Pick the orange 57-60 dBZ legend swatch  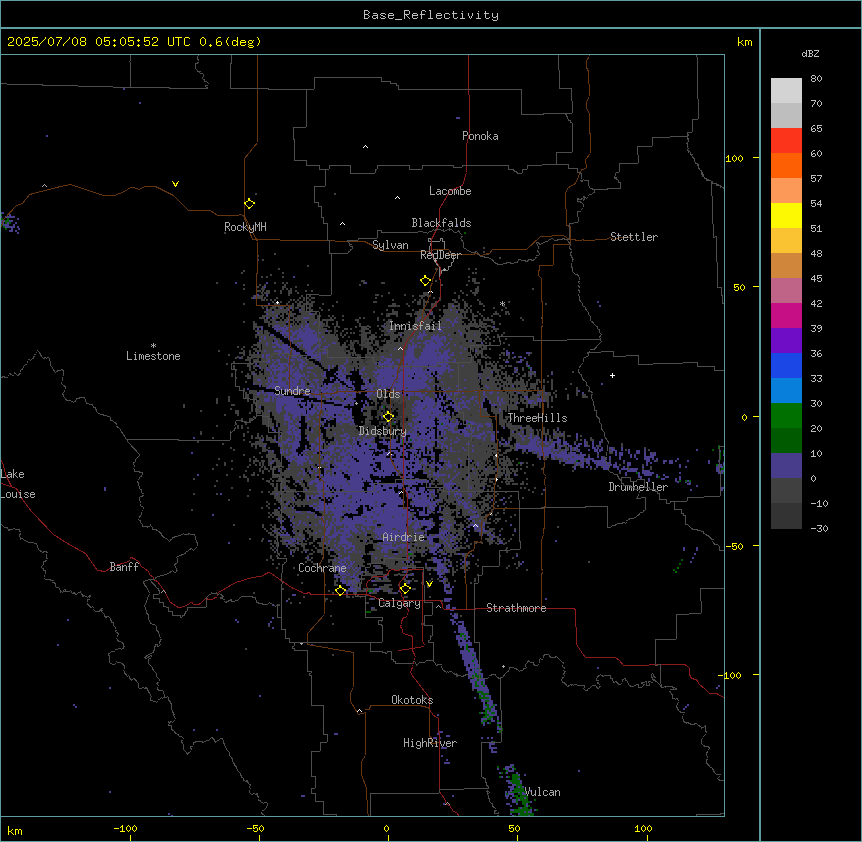(786, 165)
